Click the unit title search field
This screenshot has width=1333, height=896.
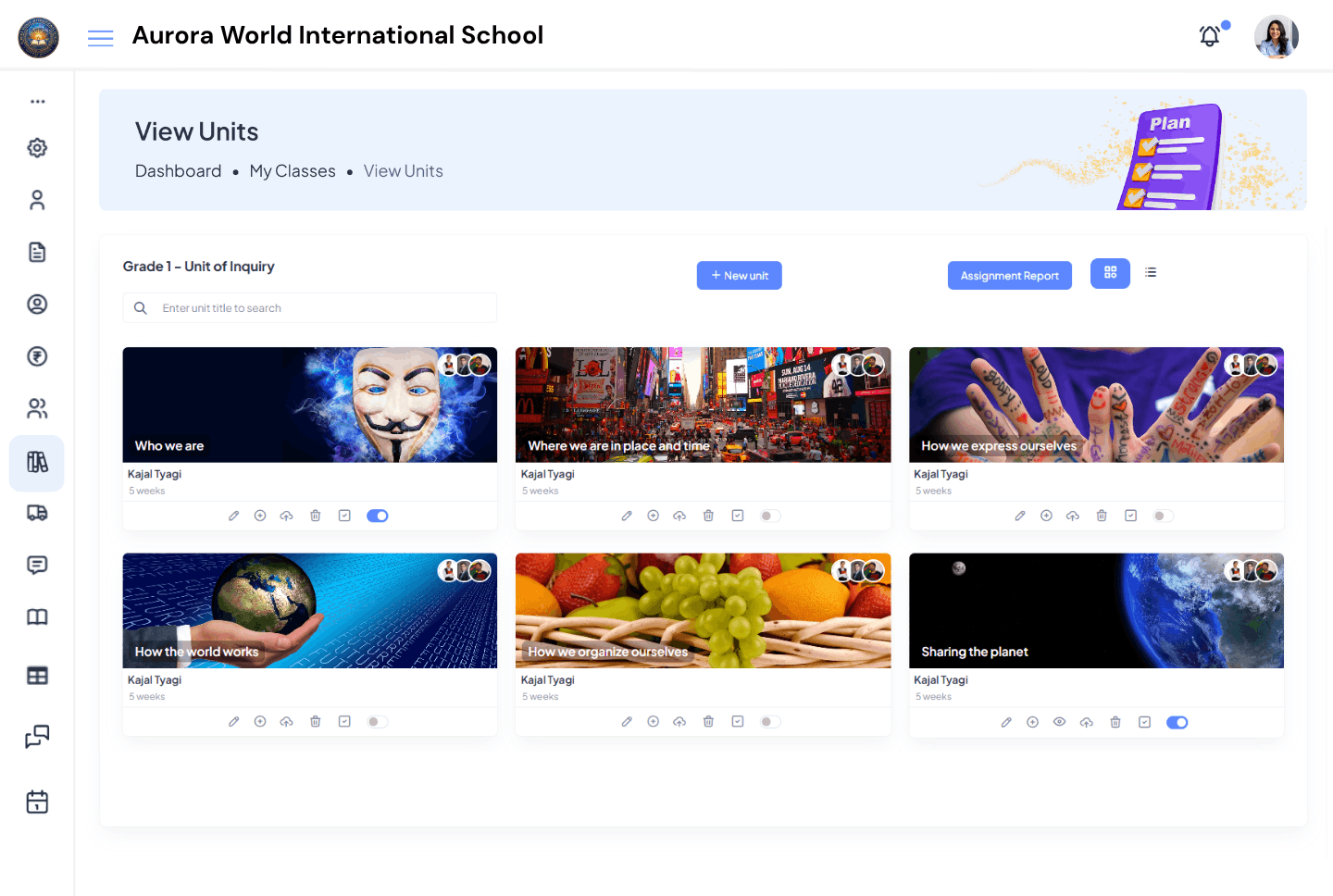pos(309,307)
